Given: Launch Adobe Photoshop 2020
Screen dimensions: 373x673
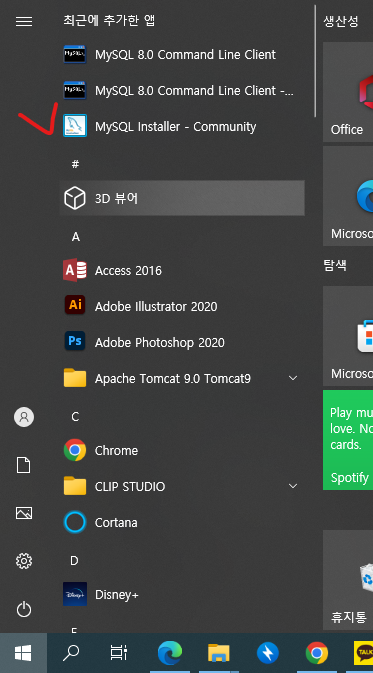Looking at the screenshot, I should tap(182, 343).
